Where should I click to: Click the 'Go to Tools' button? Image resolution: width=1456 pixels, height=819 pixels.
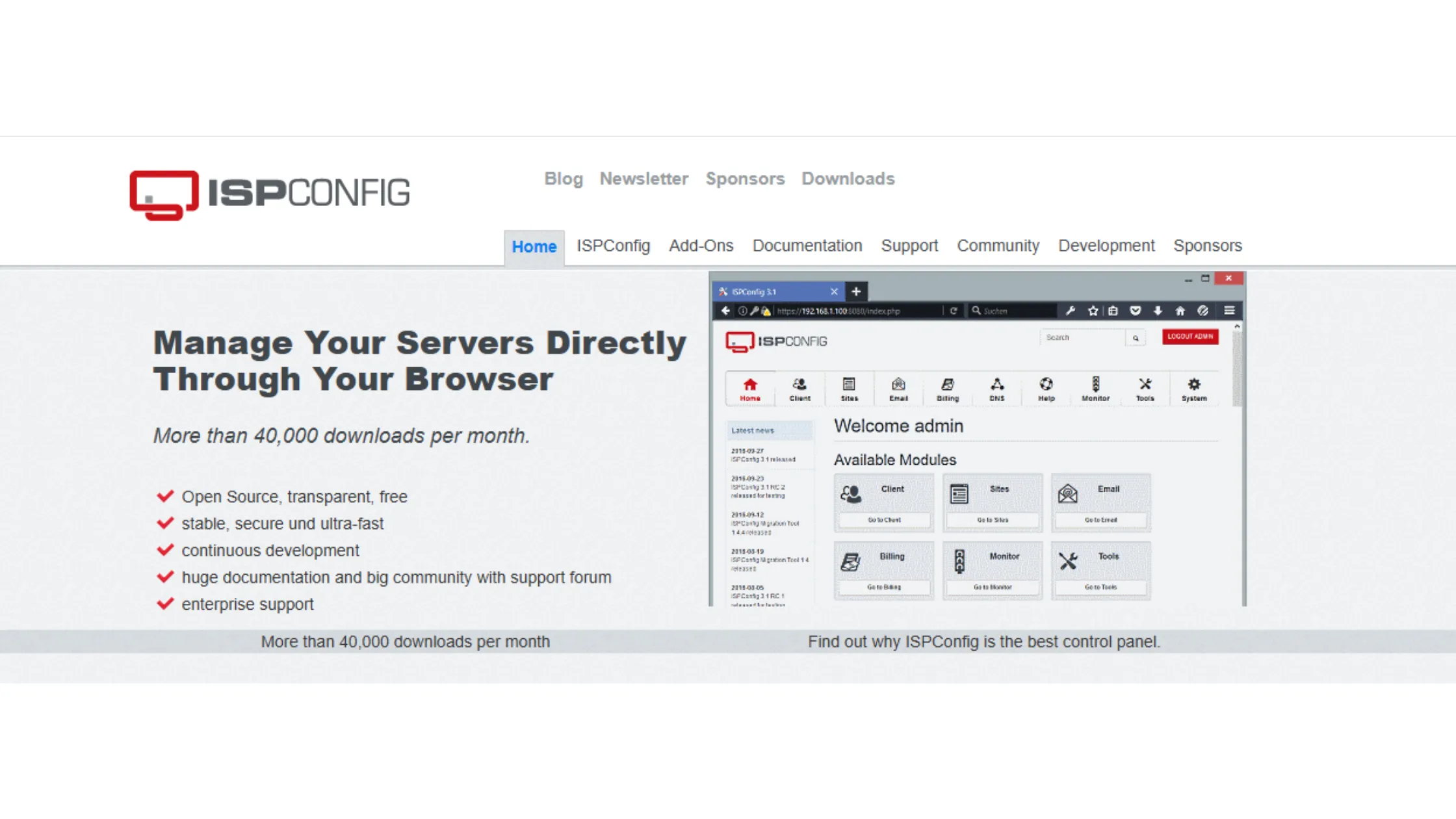point(1101,588)
